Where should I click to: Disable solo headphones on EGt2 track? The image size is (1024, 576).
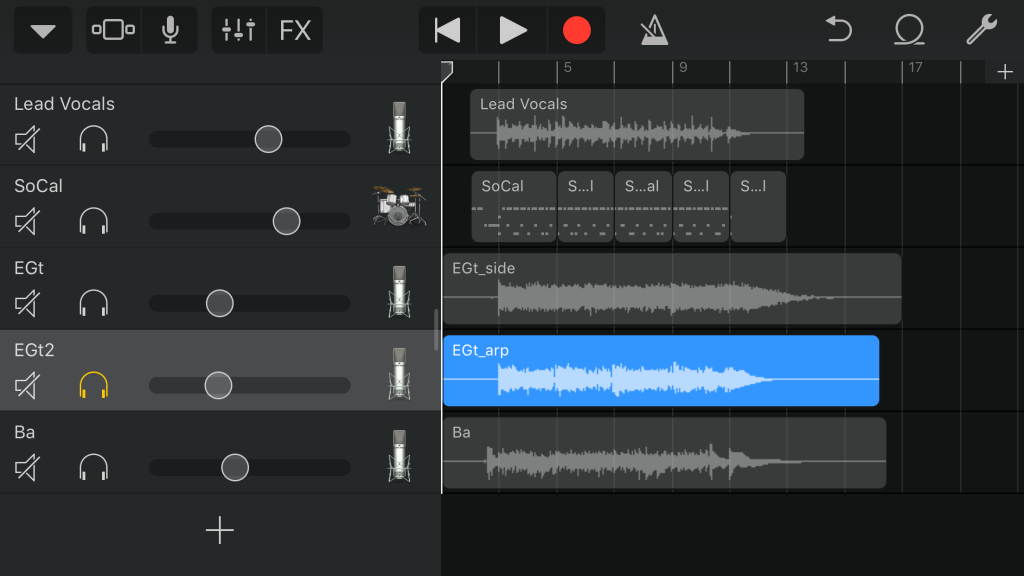[93, 385]
